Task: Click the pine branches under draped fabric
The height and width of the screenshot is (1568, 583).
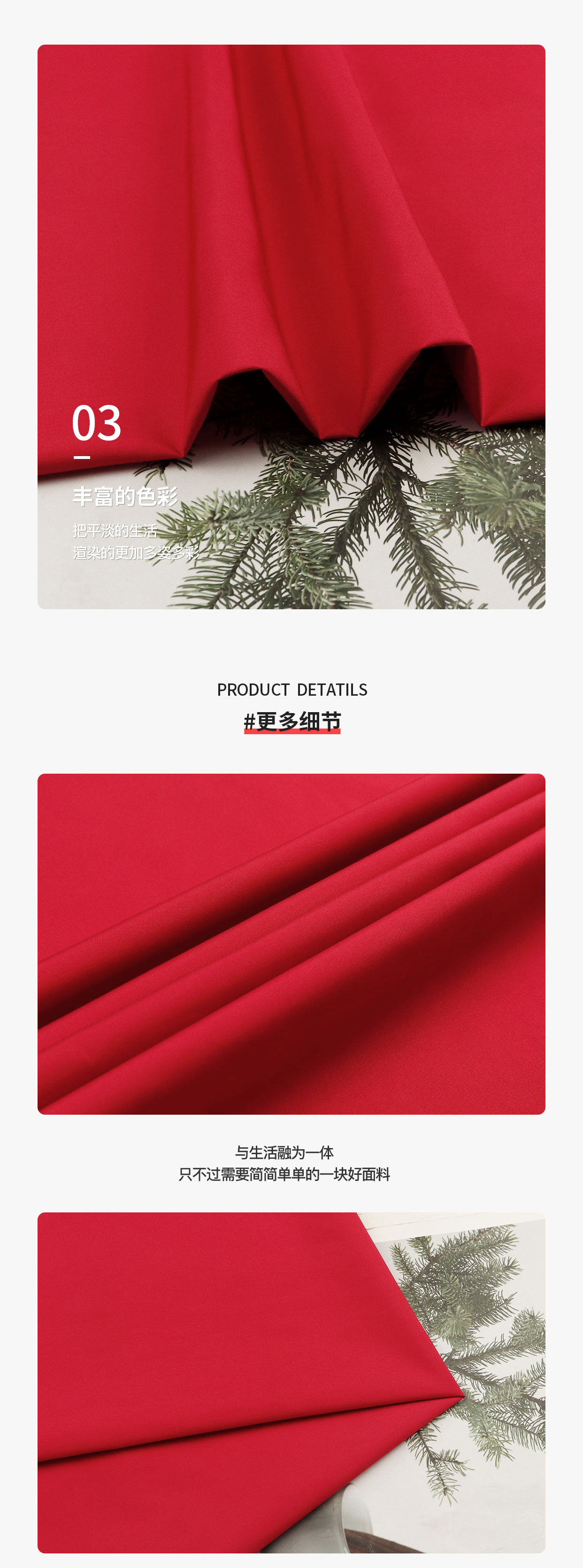Action: click(365, 517)
